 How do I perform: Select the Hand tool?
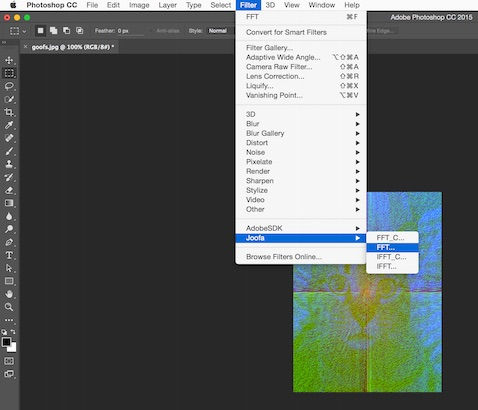point(9,294)
